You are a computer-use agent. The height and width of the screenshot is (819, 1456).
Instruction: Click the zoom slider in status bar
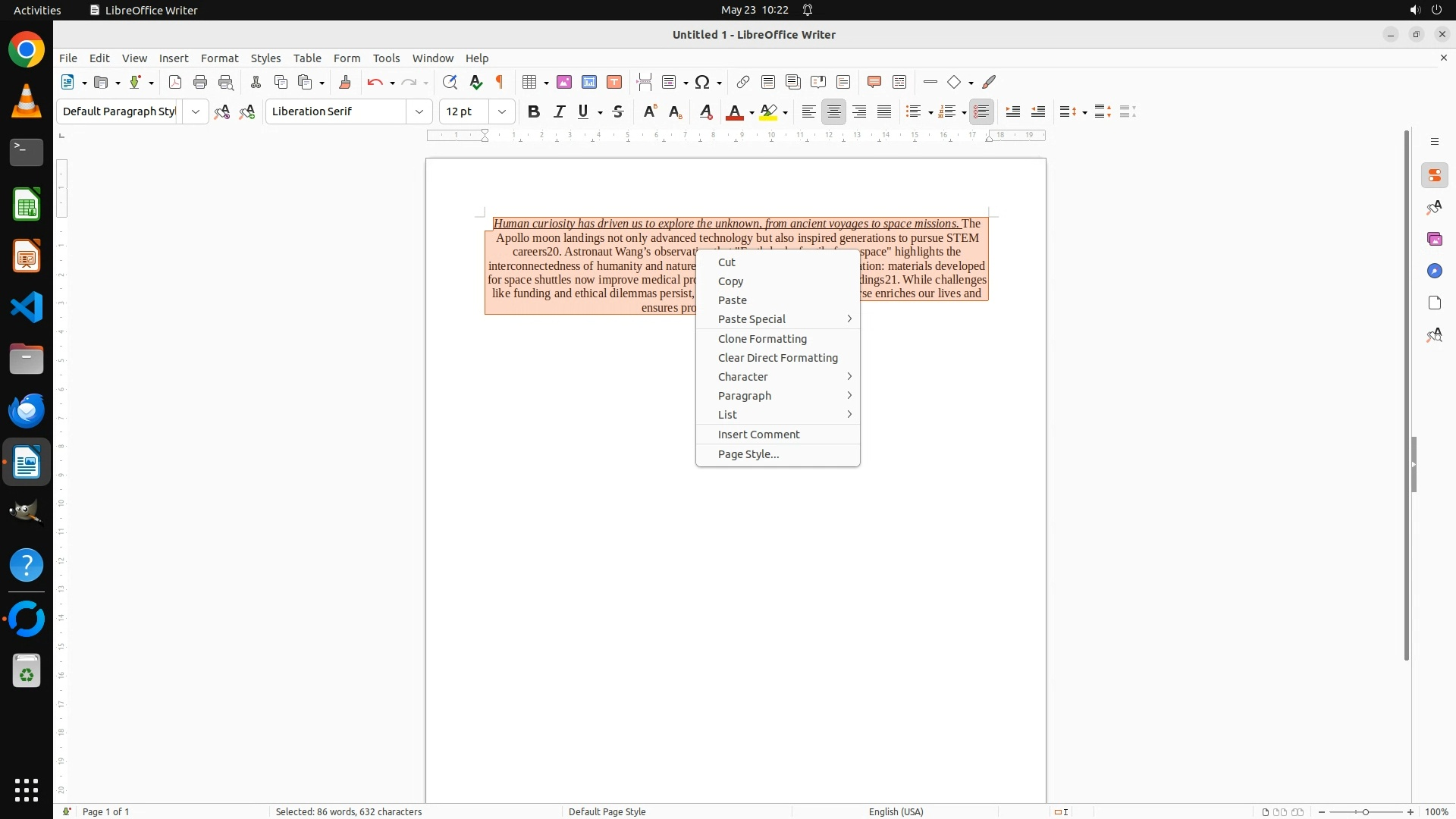point(1365,811)
